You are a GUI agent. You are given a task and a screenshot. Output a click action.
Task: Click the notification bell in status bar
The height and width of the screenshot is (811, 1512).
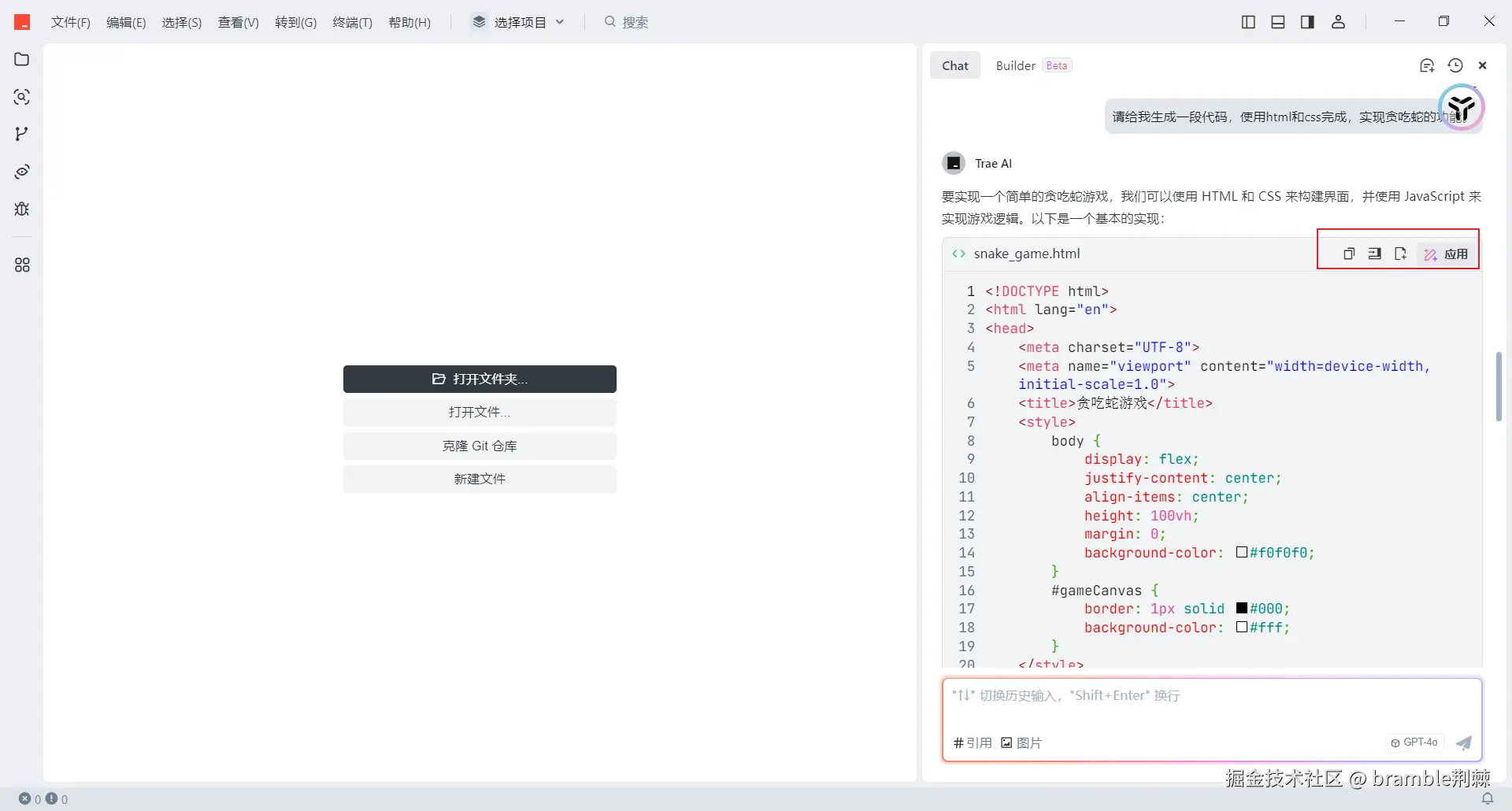click(x=1488, y=798)
